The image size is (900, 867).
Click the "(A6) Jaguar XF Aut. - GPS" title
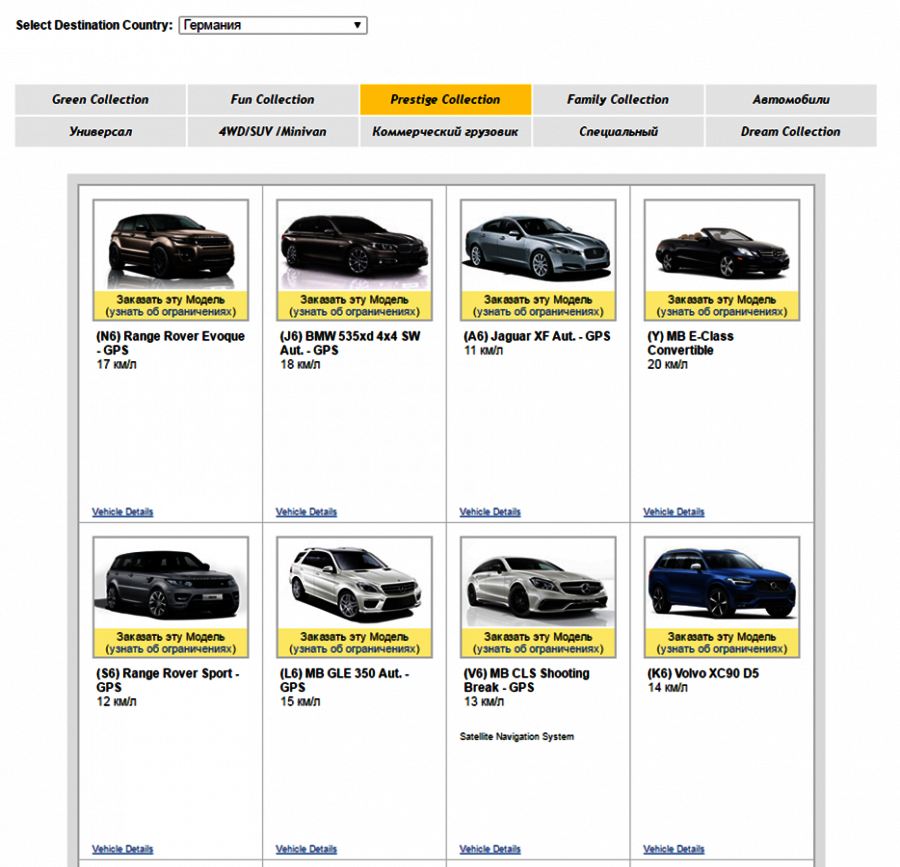pos(537,336)
